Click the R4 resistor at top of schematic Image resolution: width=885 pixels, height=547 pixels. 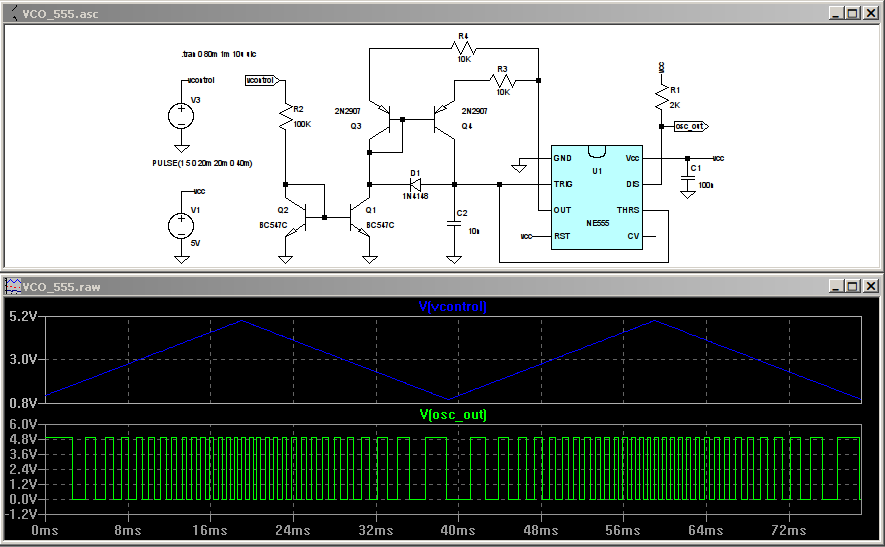[x=464, y=49]
